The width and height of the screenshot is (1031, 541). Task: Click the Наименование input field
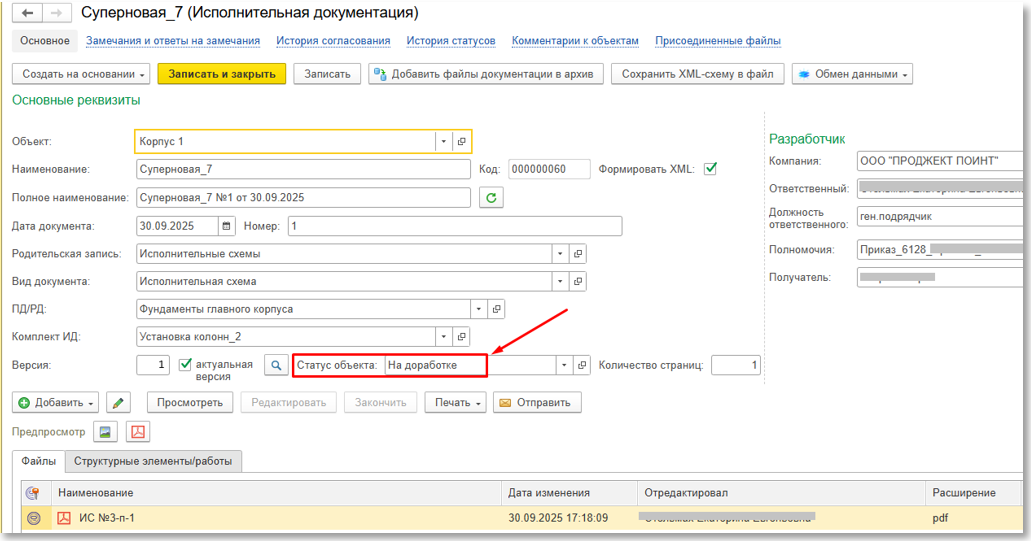coord(302,170)
